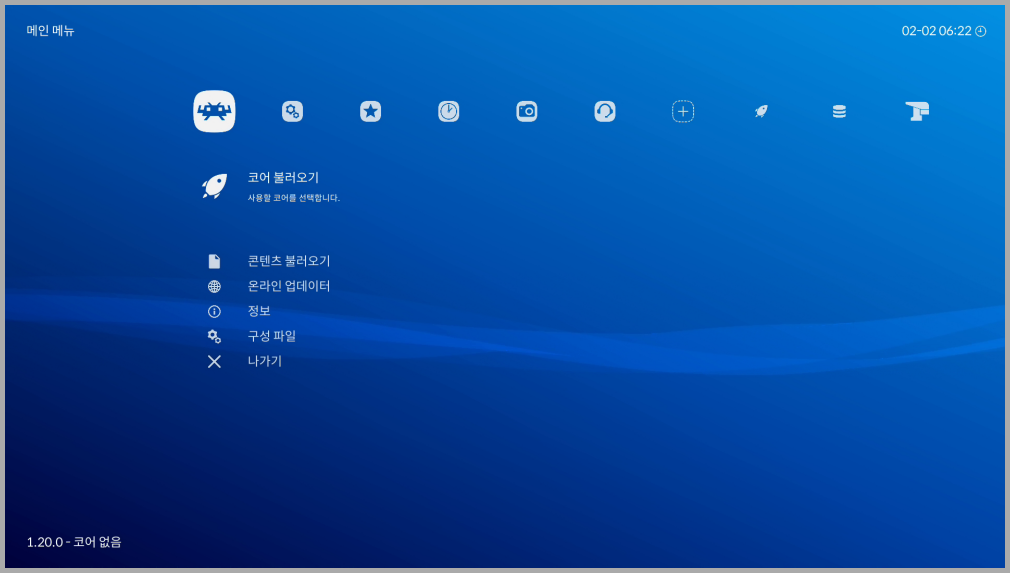Open the 온라인 업데이터 menu entry
The image size is (1010, 573).
[289, 286]
